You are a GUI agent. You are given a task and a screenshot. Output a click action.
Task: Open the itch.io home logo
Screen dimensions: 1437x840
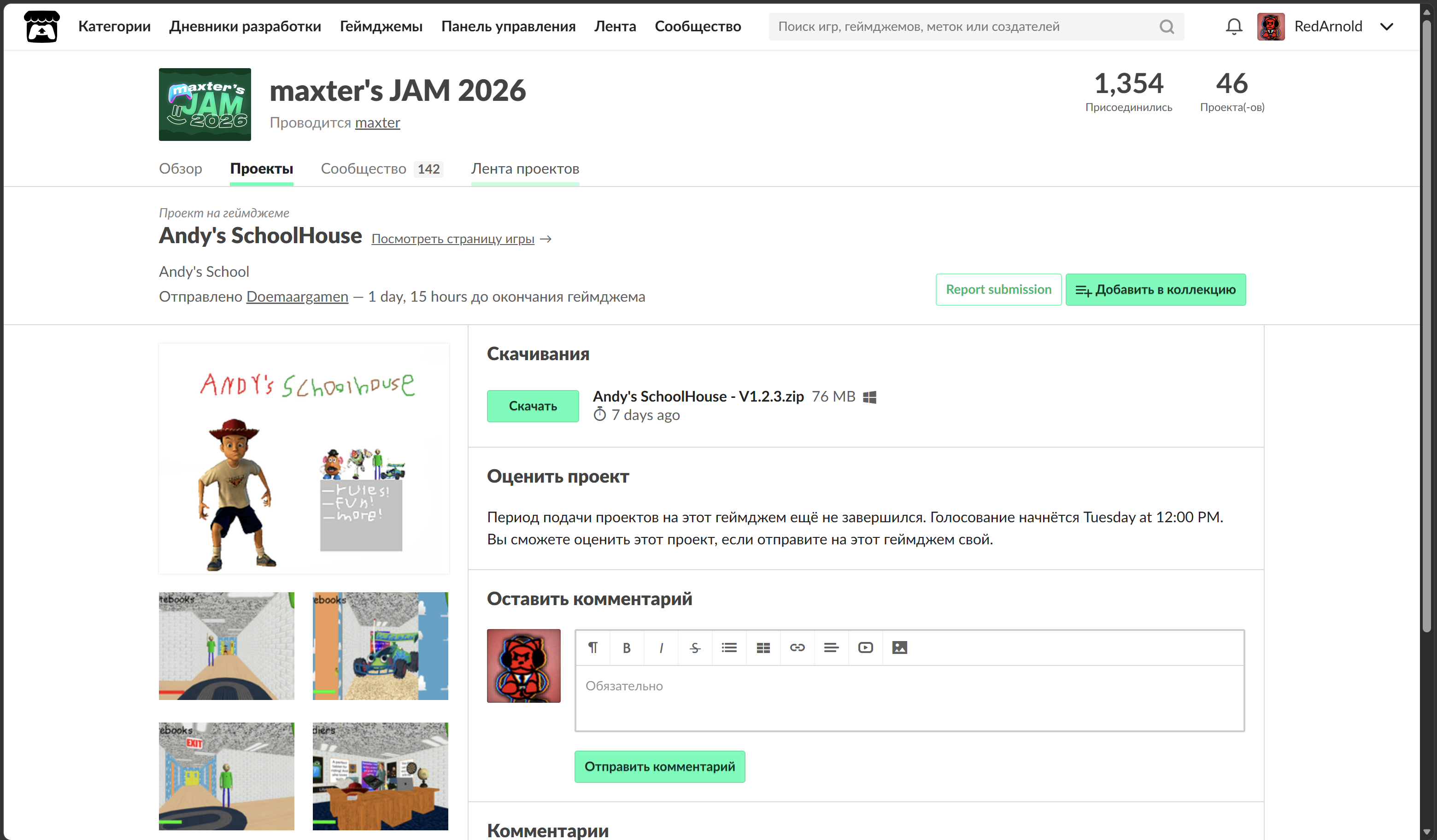[x=41, y=26]
